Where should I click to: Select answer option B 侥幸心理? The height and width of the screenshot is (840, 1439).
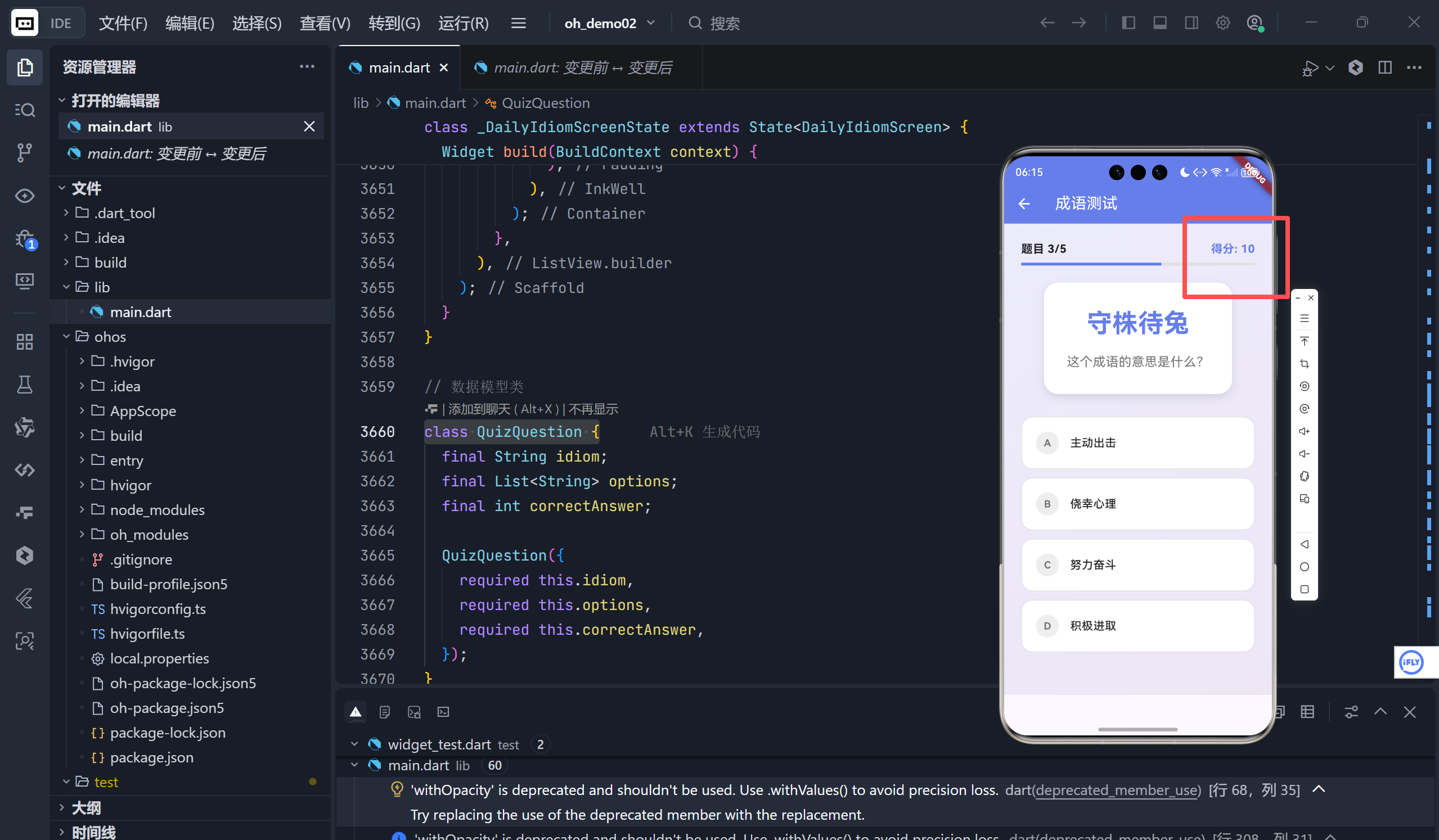(x=1137, y=504)
